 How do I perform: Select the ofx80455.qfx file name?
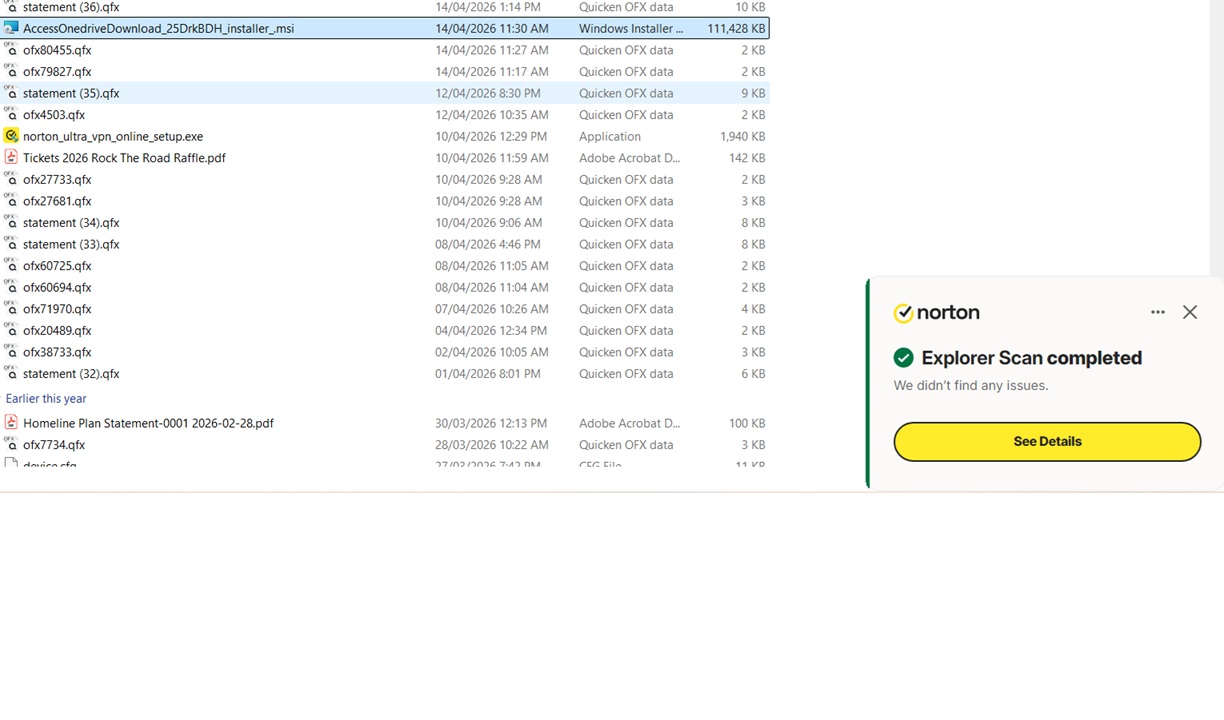tap(57, 50)
